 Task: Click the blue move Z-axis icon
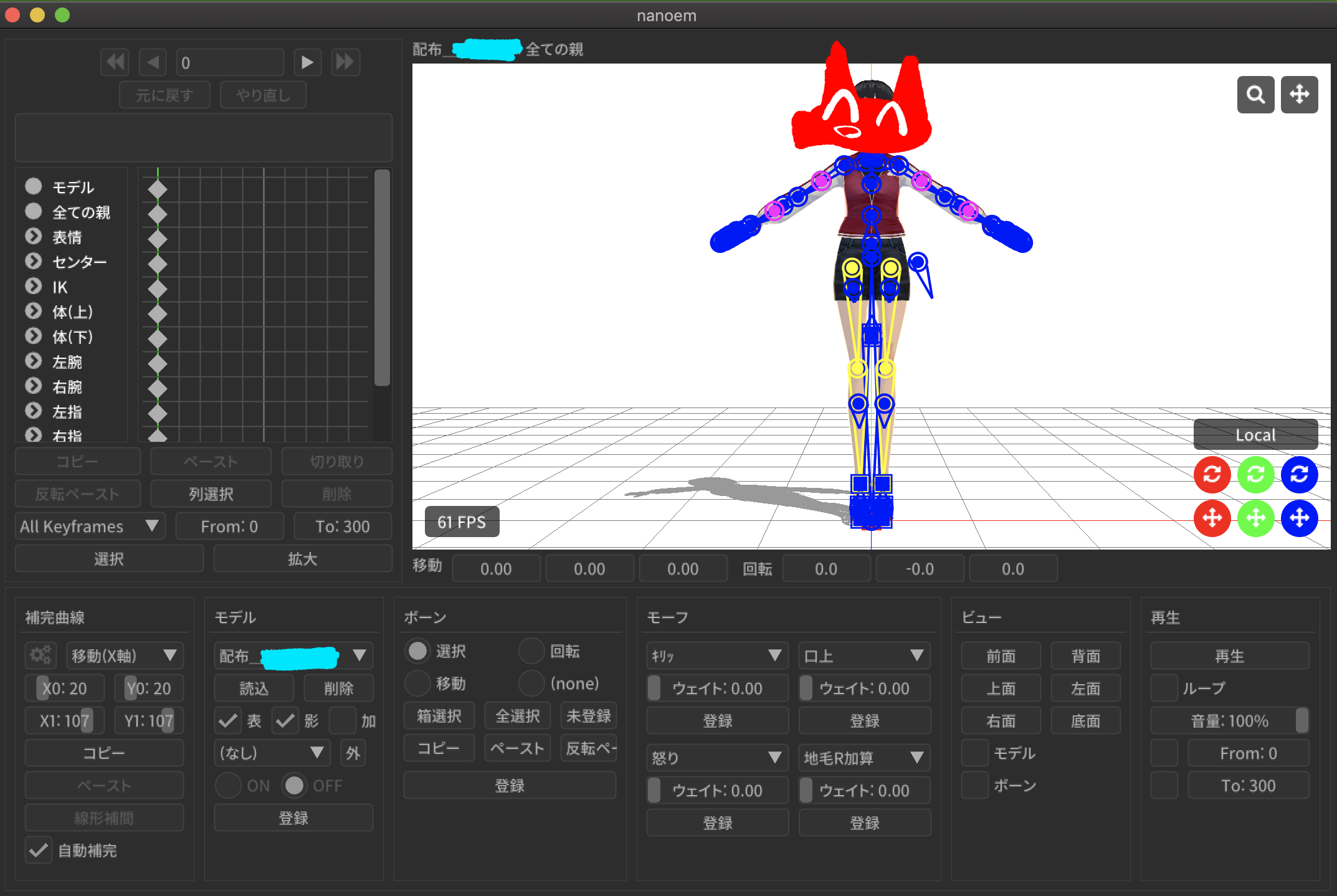(x=1299, y=518)
